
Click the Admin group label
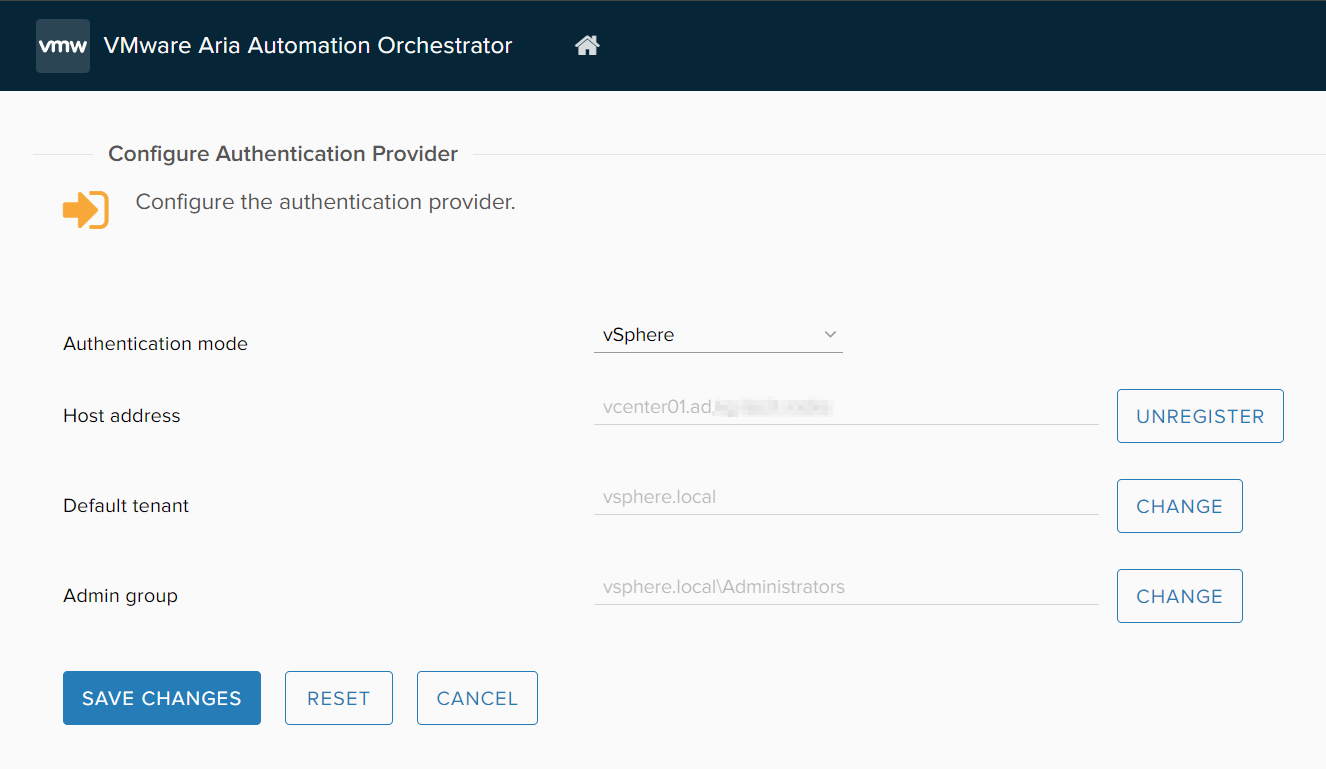pos(120,596)
